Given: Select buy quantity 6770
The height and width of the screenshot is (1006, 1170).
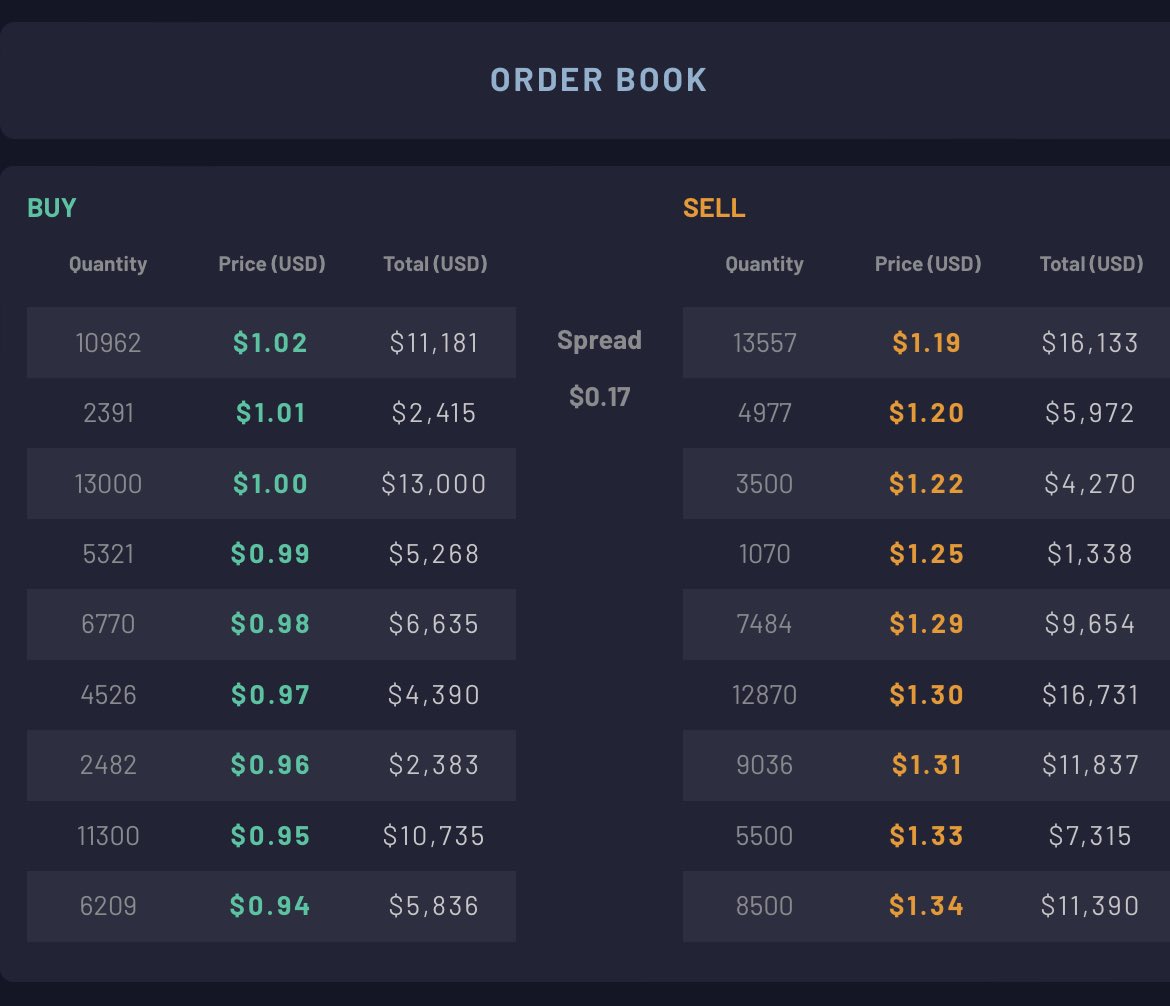Looking at the screenshot, I should (108, 624).
